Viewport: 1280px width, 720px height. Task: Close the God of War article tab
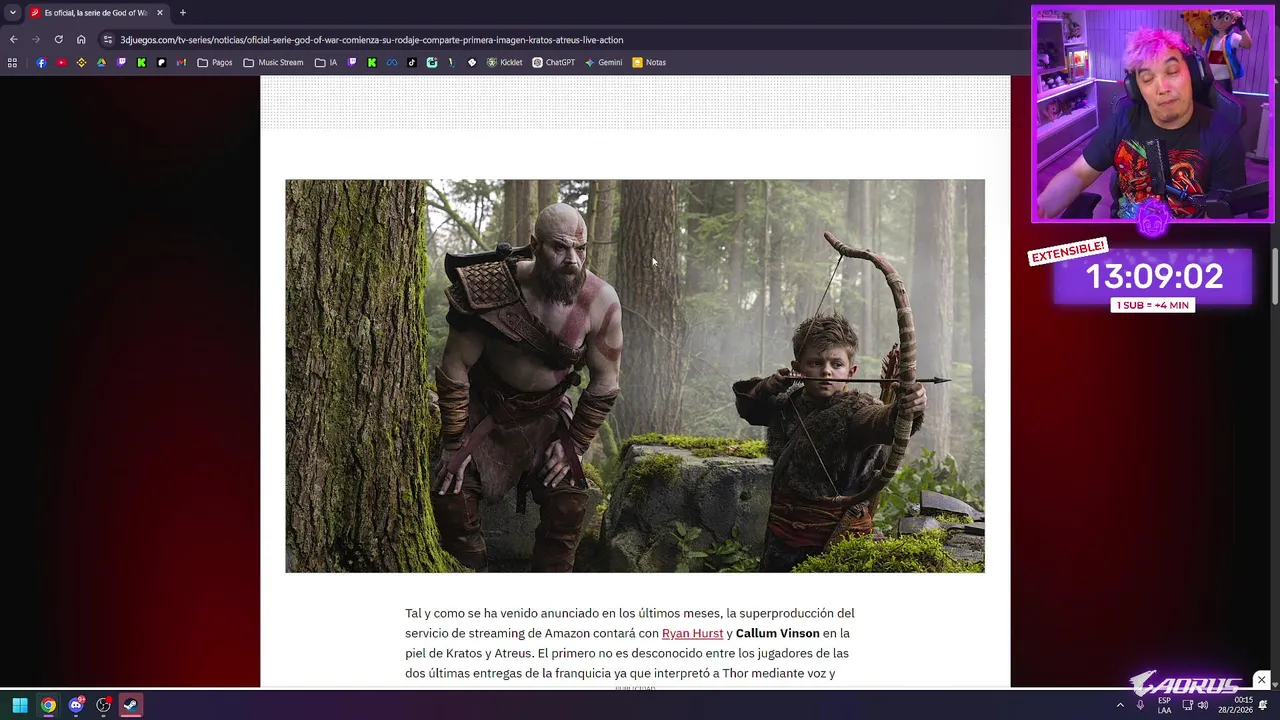tap(159, 13)
